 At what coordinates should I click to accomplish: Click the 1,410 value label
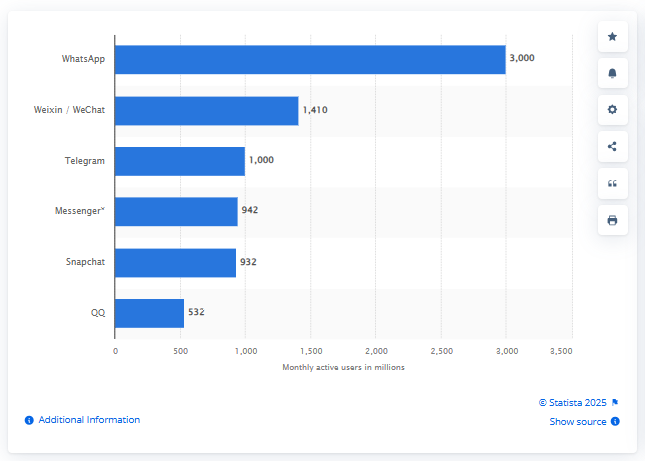[315, 110]
